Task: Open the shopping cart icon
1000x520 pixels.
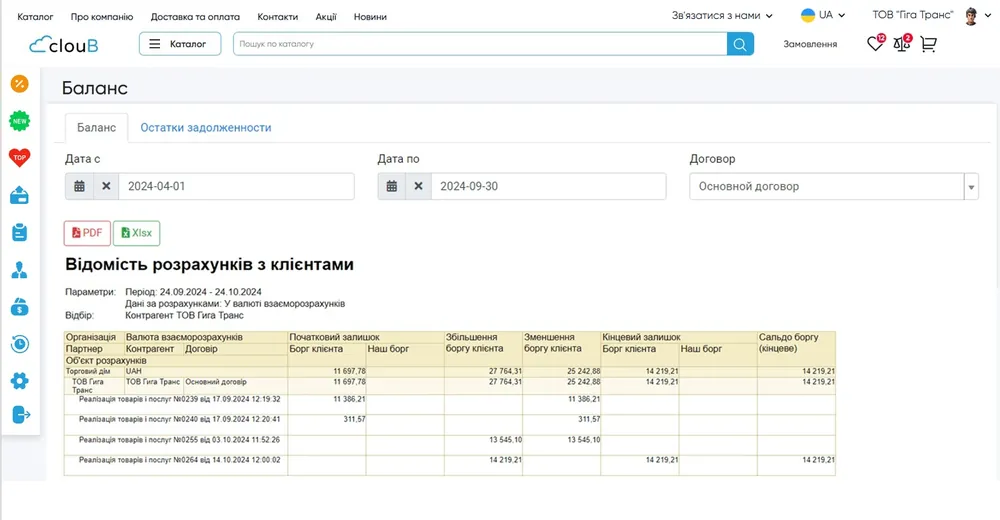Action: [929, 44]
